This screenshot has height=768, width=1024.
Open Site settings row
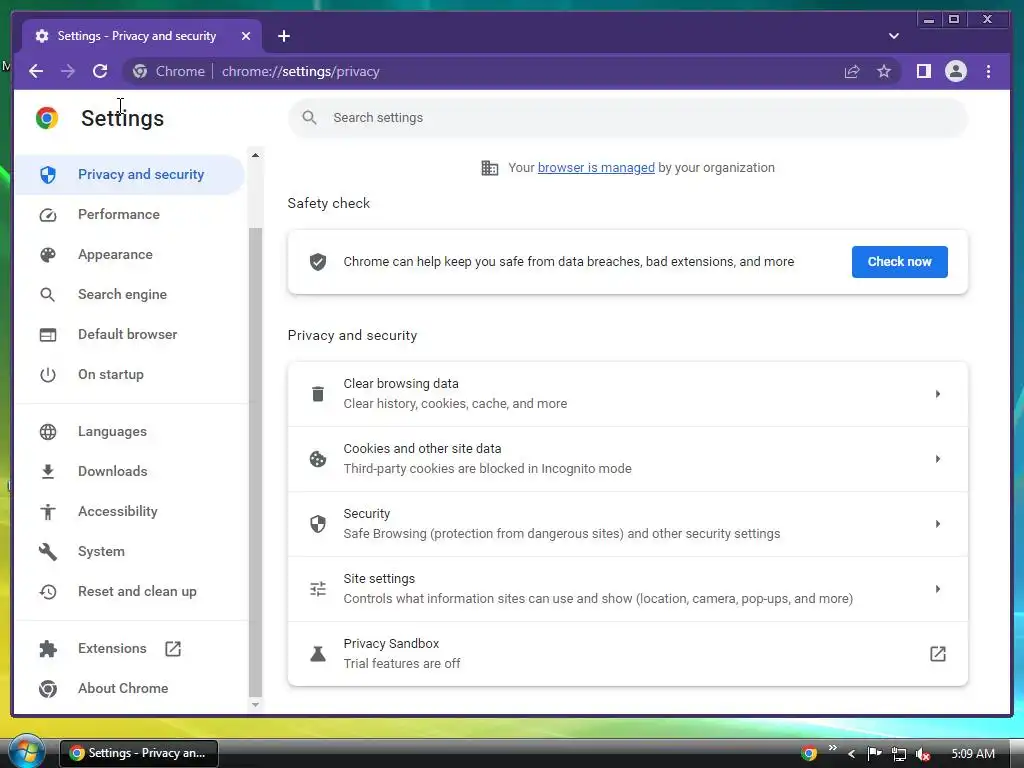[628, 589]
